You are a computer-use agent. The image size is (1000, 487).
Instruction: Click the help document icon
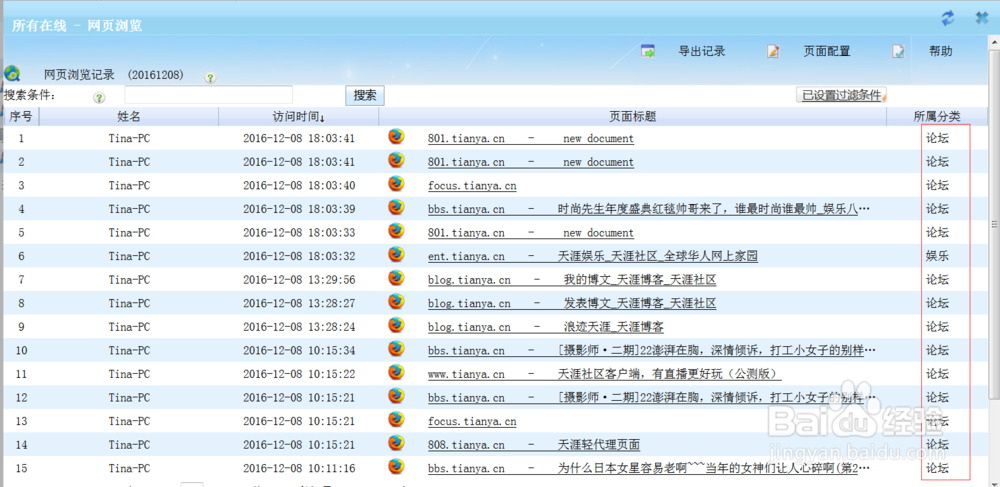click(898, 52)
